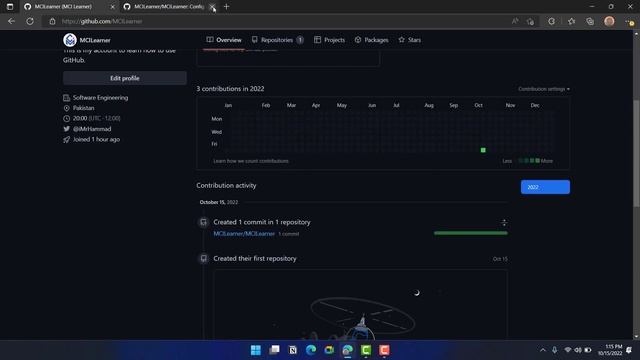This screenshot has height=360, width=640.
Task: Open Task View from the taskbar
Action: click(274, 350)
